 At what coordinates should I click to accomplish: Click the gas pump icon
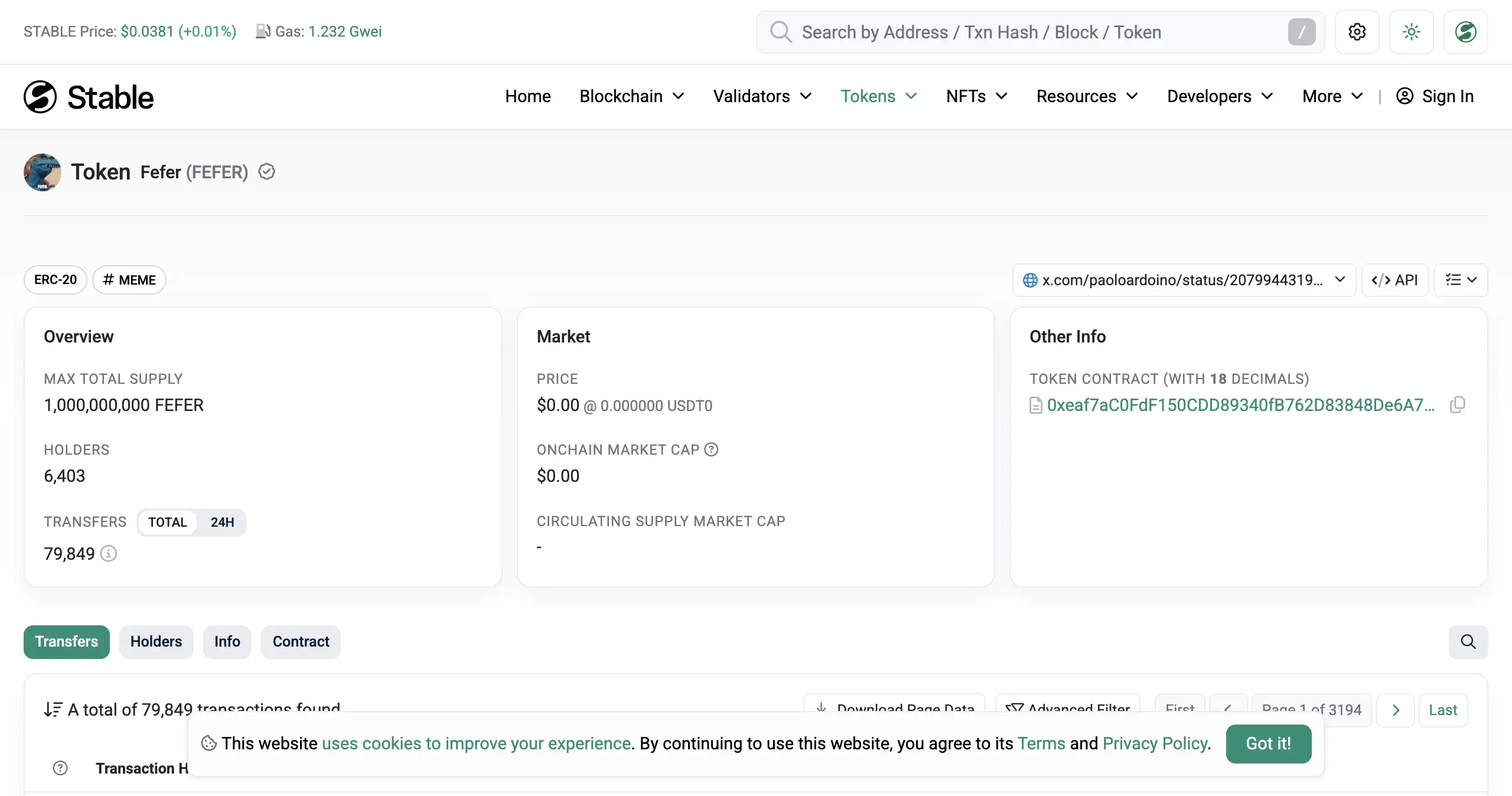[263, 31]
